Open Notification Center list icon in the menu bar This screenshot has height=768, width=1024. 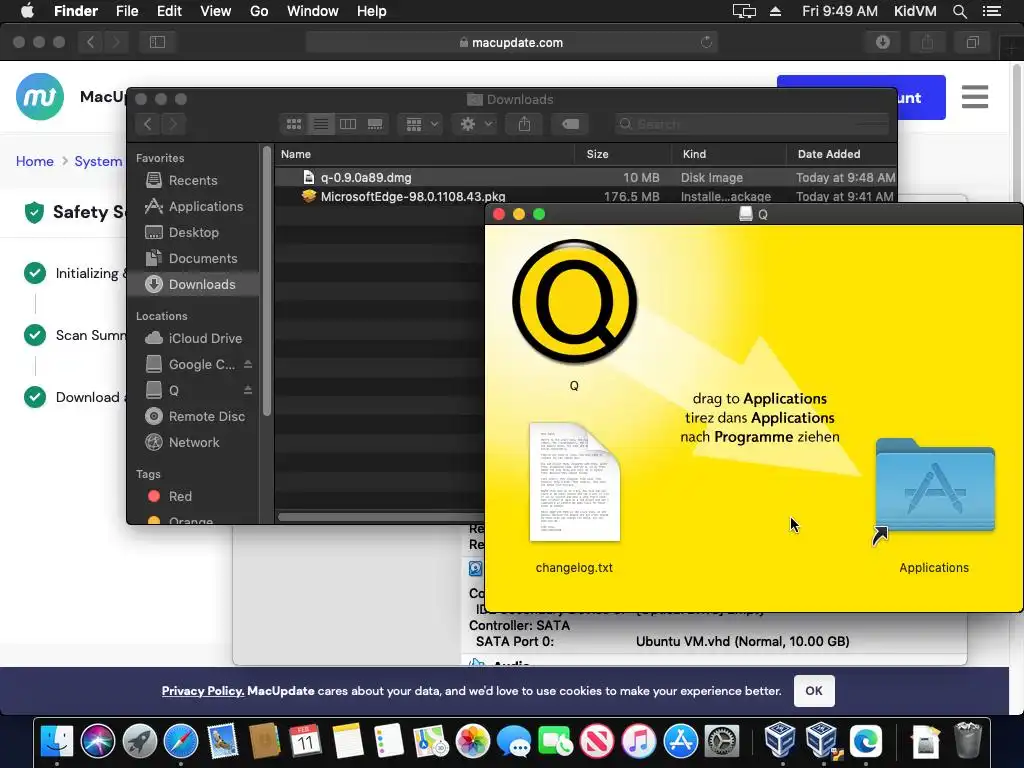coord(992,11)
